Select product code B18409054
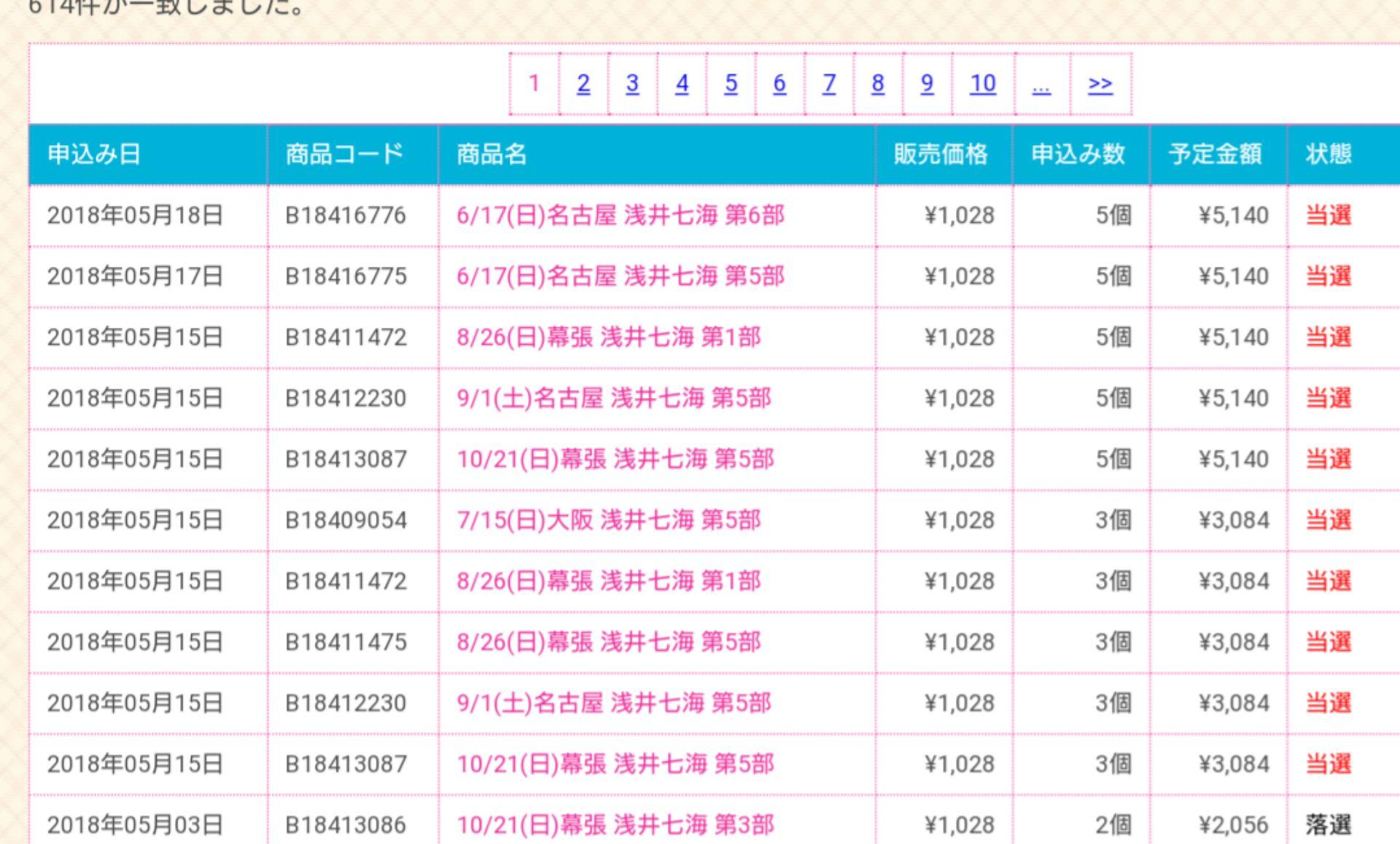This screenshot has width=1400, height=844. (x=346, y=520)
